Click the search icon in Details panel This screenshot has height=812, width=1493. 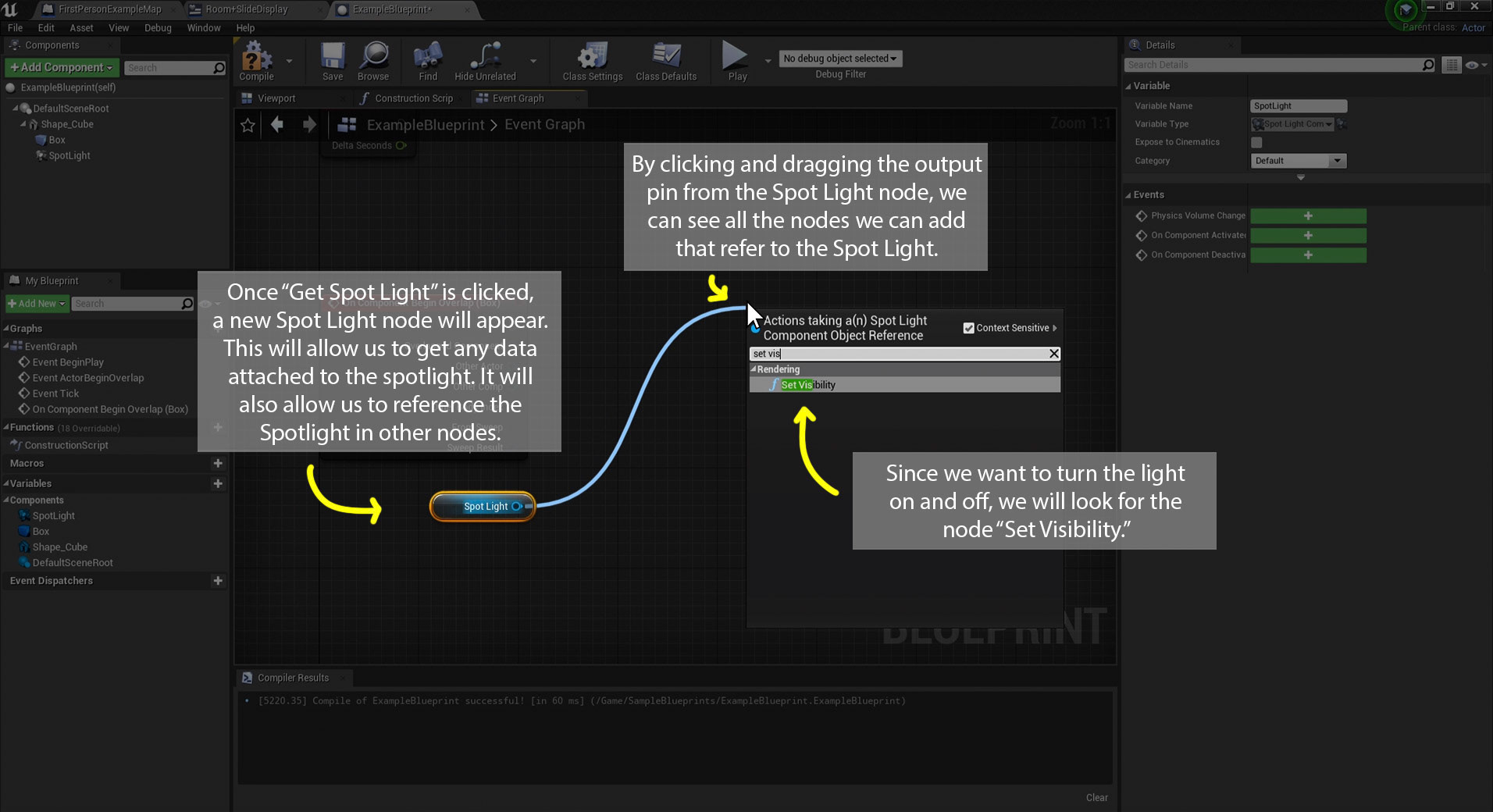(x=1428, y=65)
